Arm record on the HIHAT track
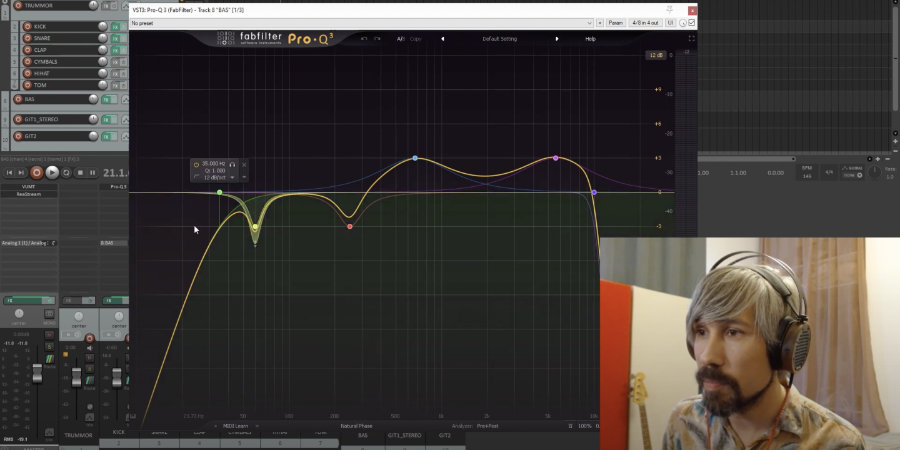The width and height of the screenshot is (900, 450). pyautogui.click(x=27, y=73)
